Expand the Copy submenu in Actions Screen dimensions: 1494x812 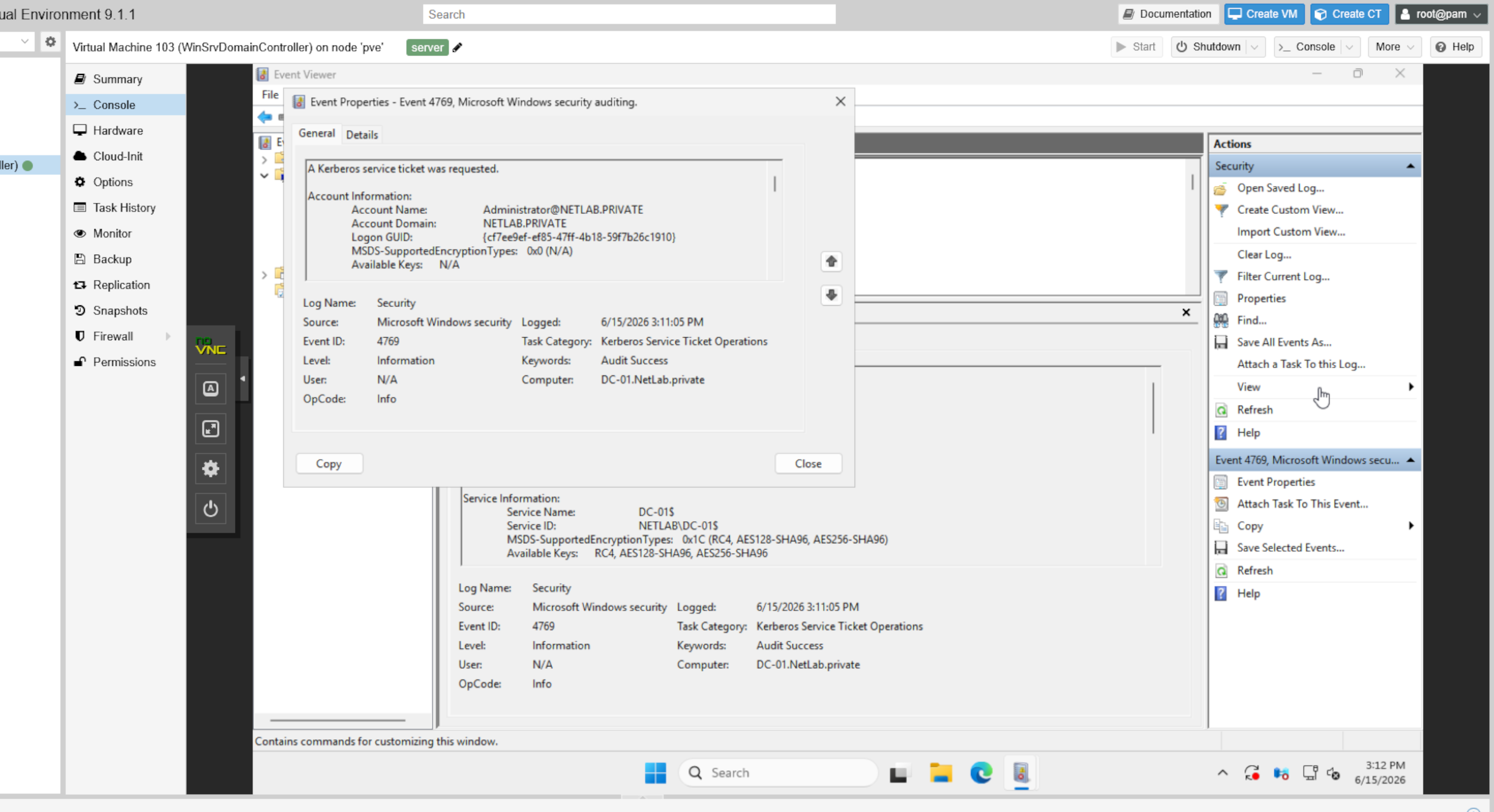[x=1411, y=526]
